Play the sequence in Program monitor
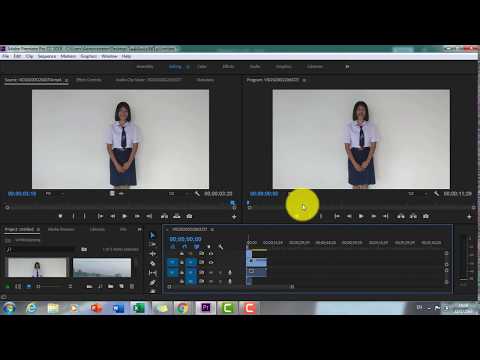480x360 pixels. pos(361,216)
